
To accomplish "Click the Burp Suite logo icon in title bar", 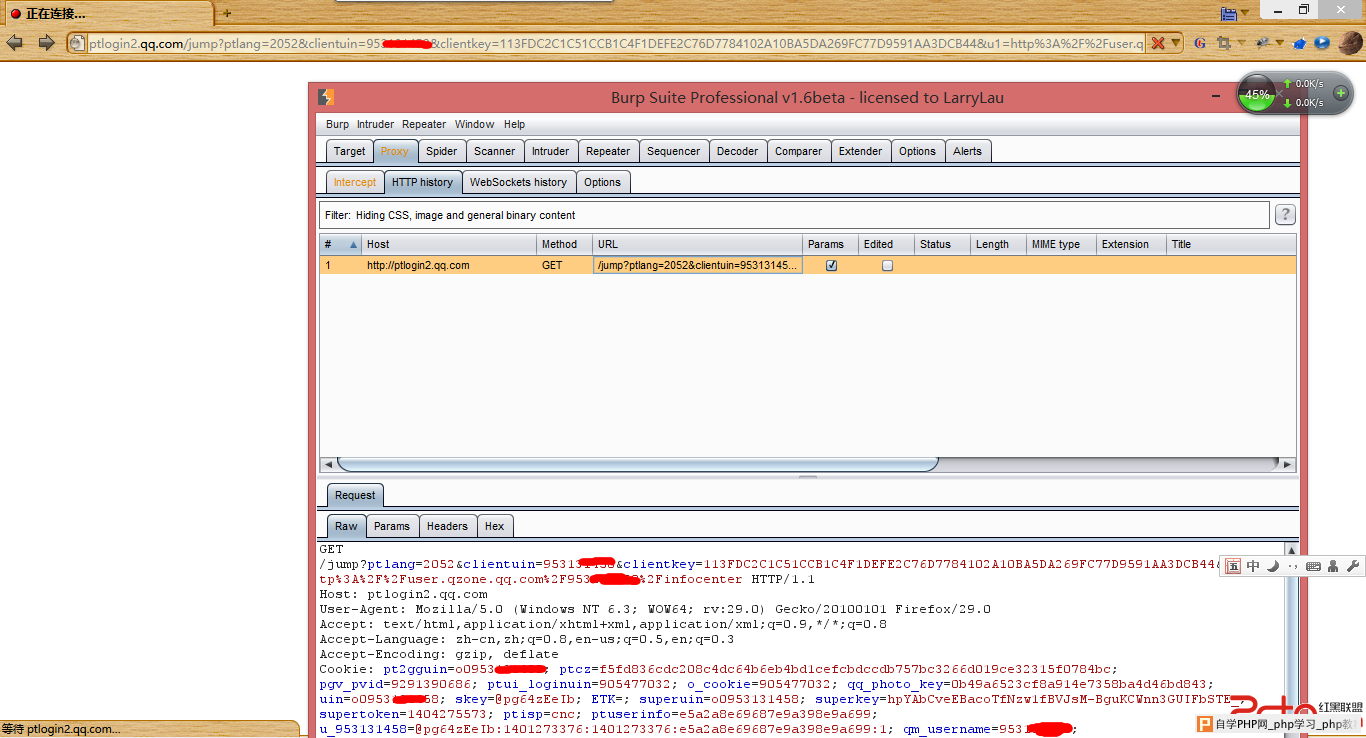I will [326, 97].
